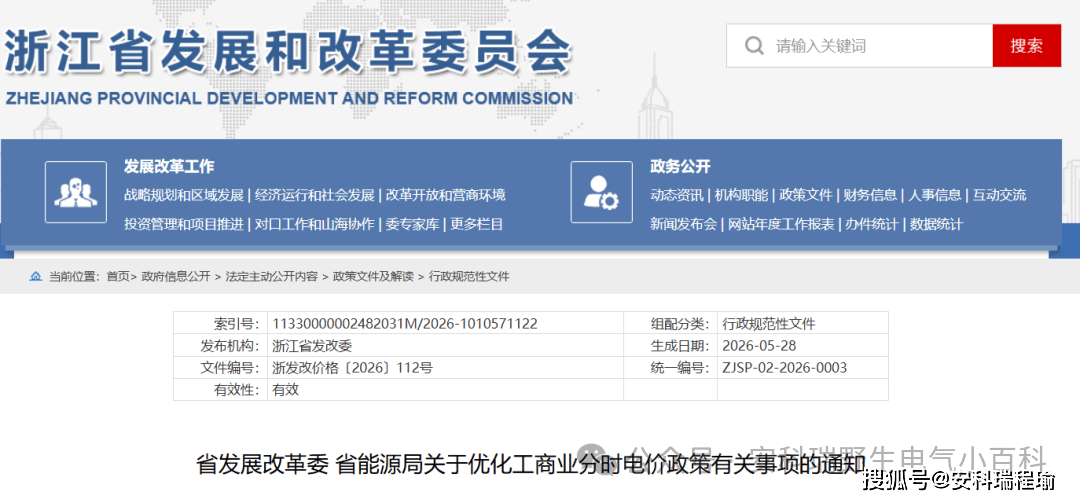Viewport: 1080px width, 503px height.
Task: Open 经济运行和社会发展 section
Action: tap(315, 195)
